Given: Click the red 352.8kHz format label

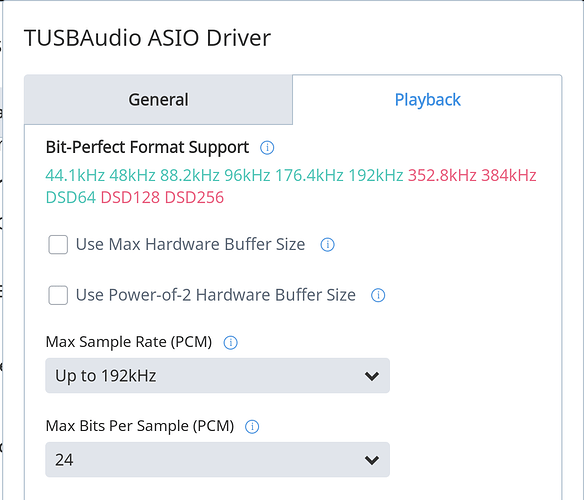Looking at the screenshot, I should pos(442,175).
